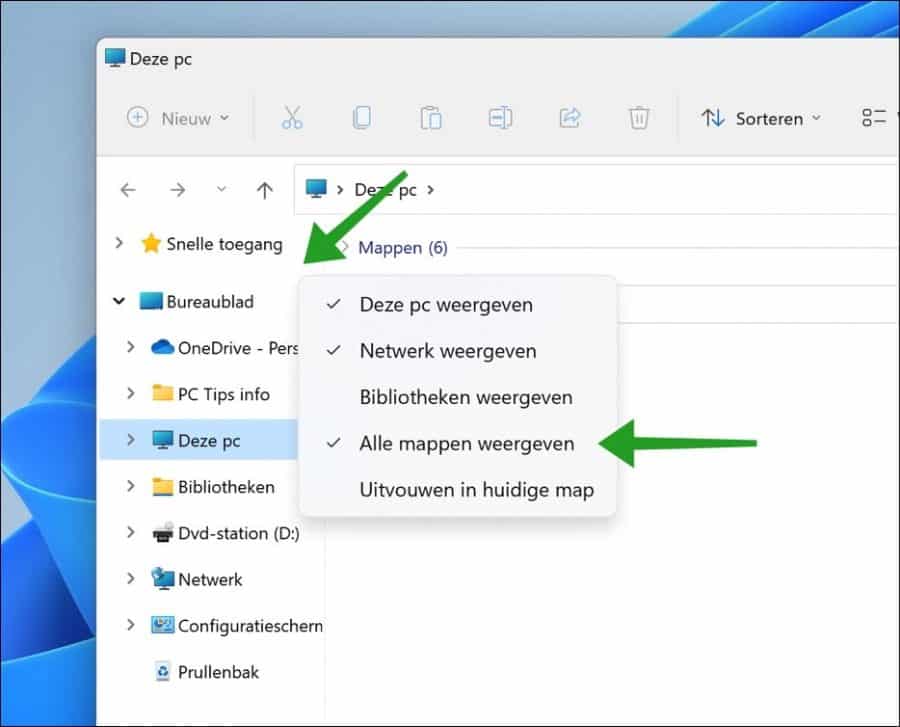Uncheck Deze pc weergeven option
900x727 pixels.
click(446, 305)
